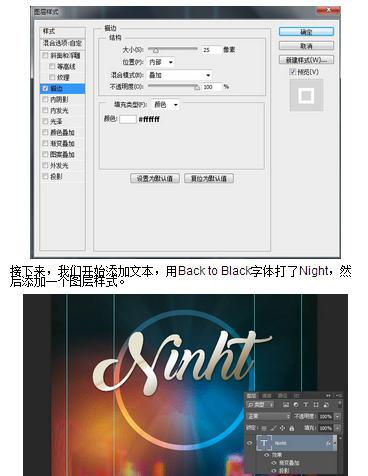Enable the 等高线 checkbox
Image resolution: width=368 pixels, height=476 pixels.
pos(52,66)
